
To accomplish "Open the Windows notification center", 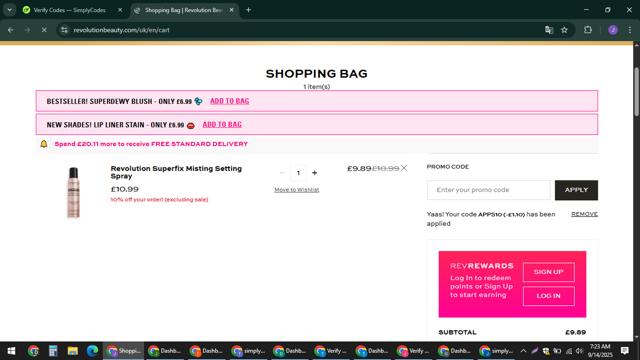I will tap(624, 351).
